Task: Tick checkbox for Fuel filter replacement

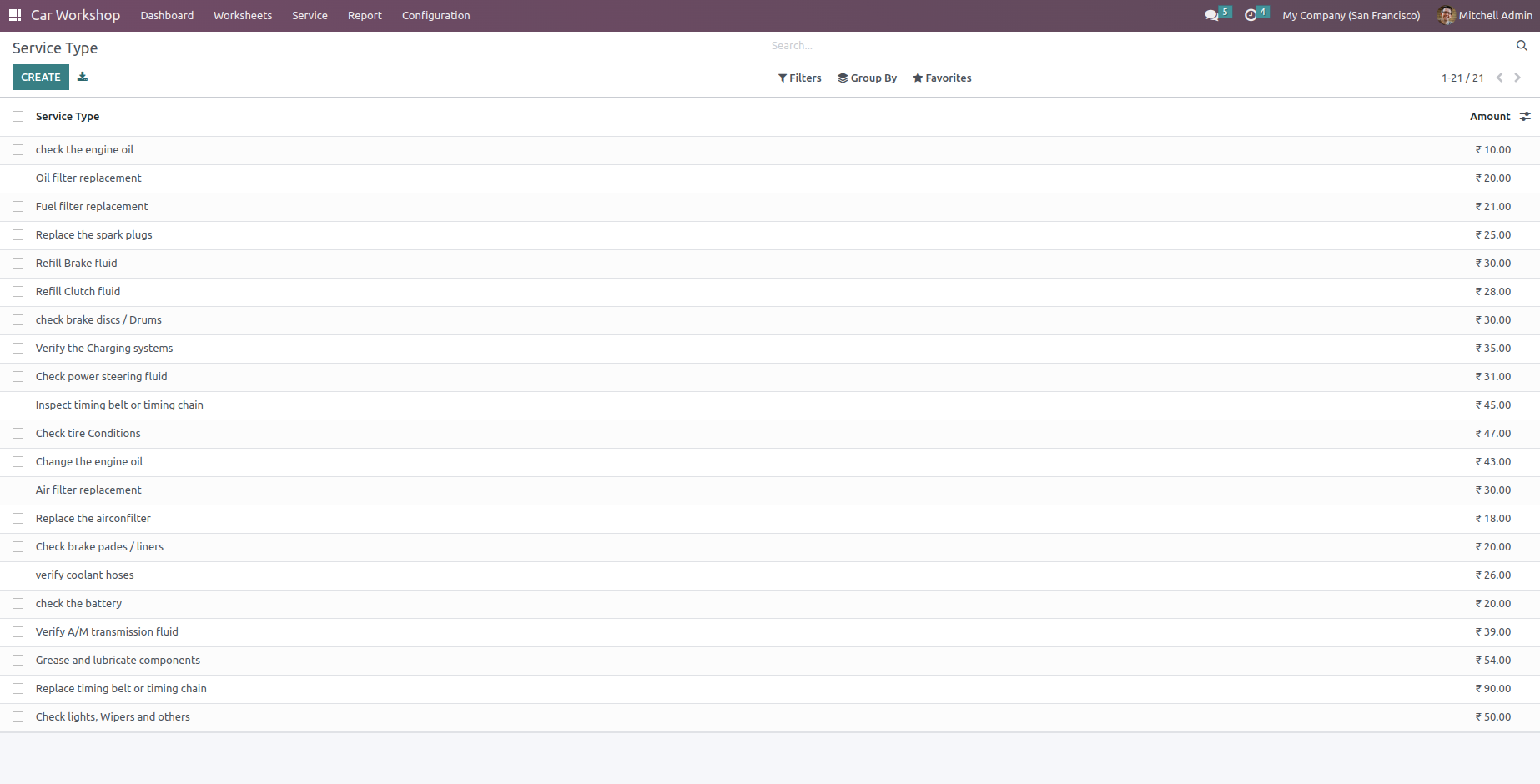Action: [18, 207]
